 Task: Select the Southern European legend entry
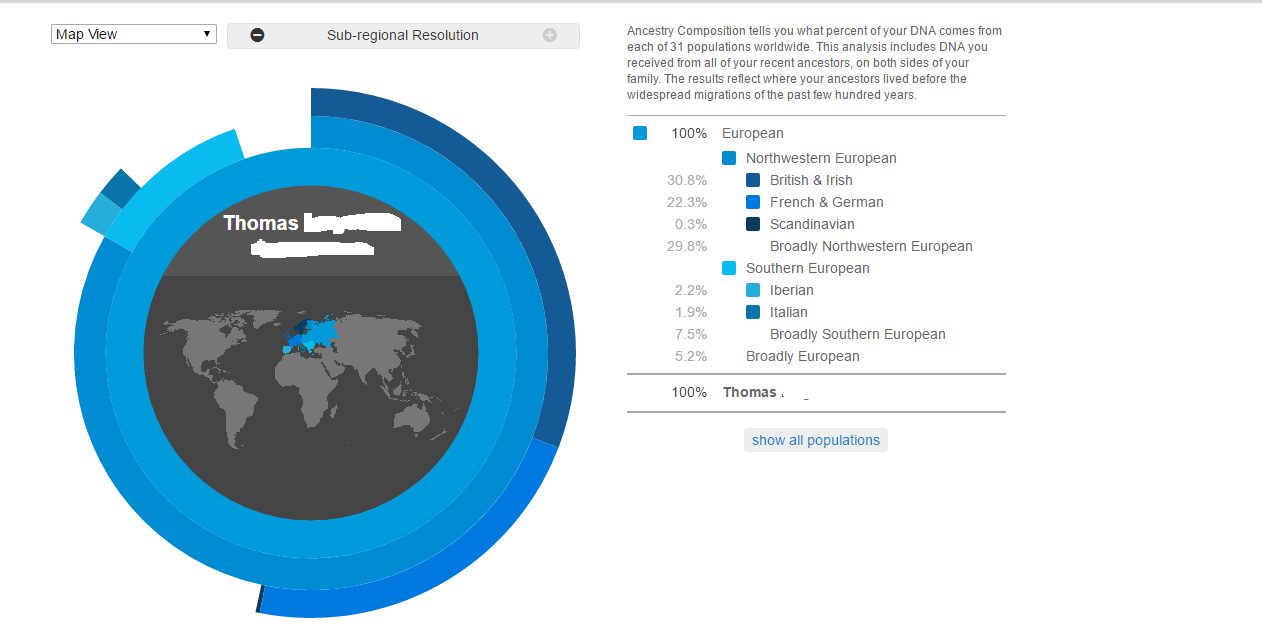coord(808,268)
